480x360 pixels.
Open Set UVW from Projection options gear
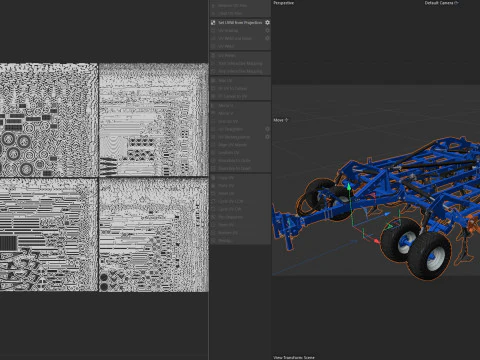267,23
